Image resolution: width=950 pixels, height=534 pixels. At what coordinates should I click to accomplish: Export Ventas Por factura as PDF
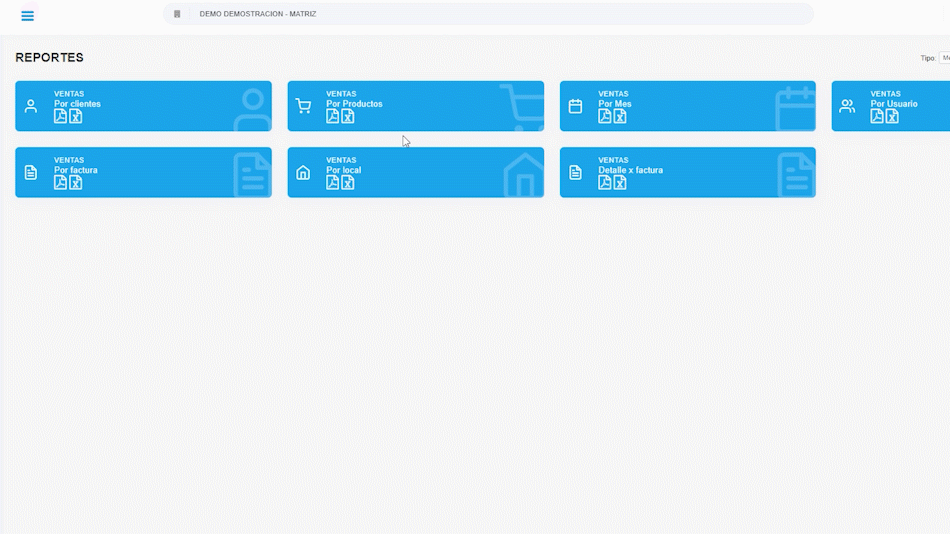pos(60,182)
